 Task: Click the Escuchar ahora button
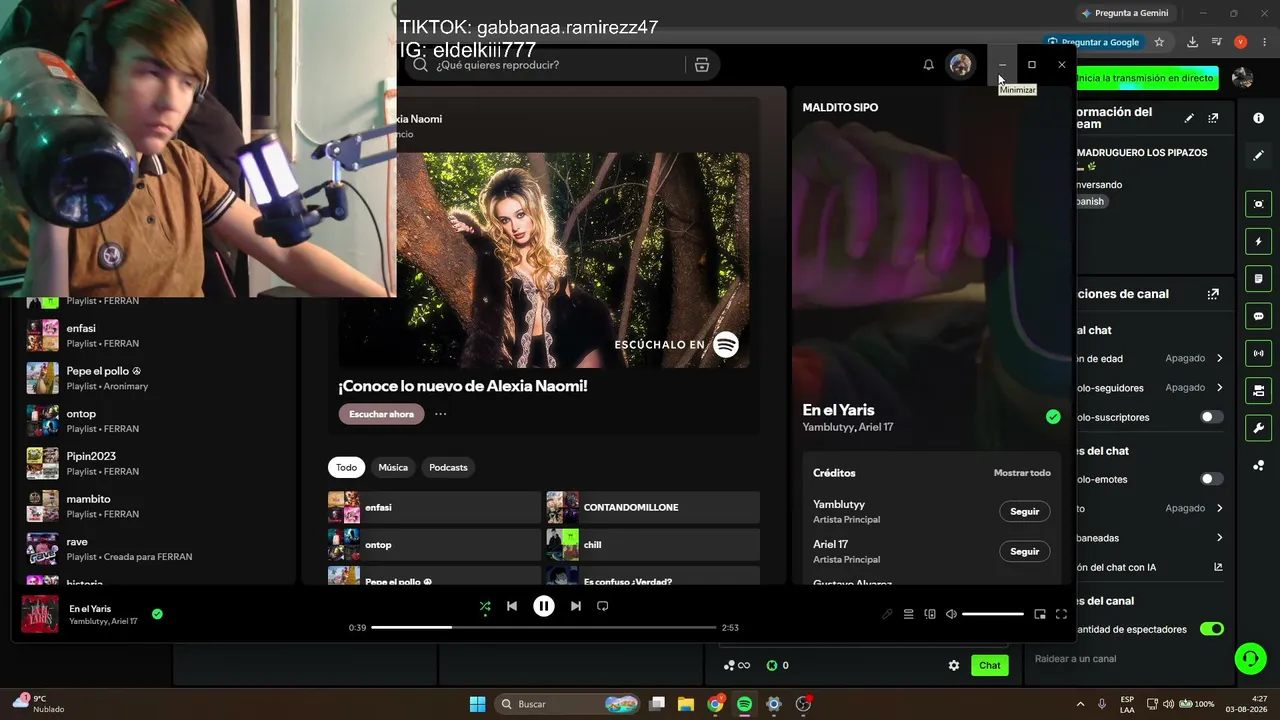(x=381, y=414)
